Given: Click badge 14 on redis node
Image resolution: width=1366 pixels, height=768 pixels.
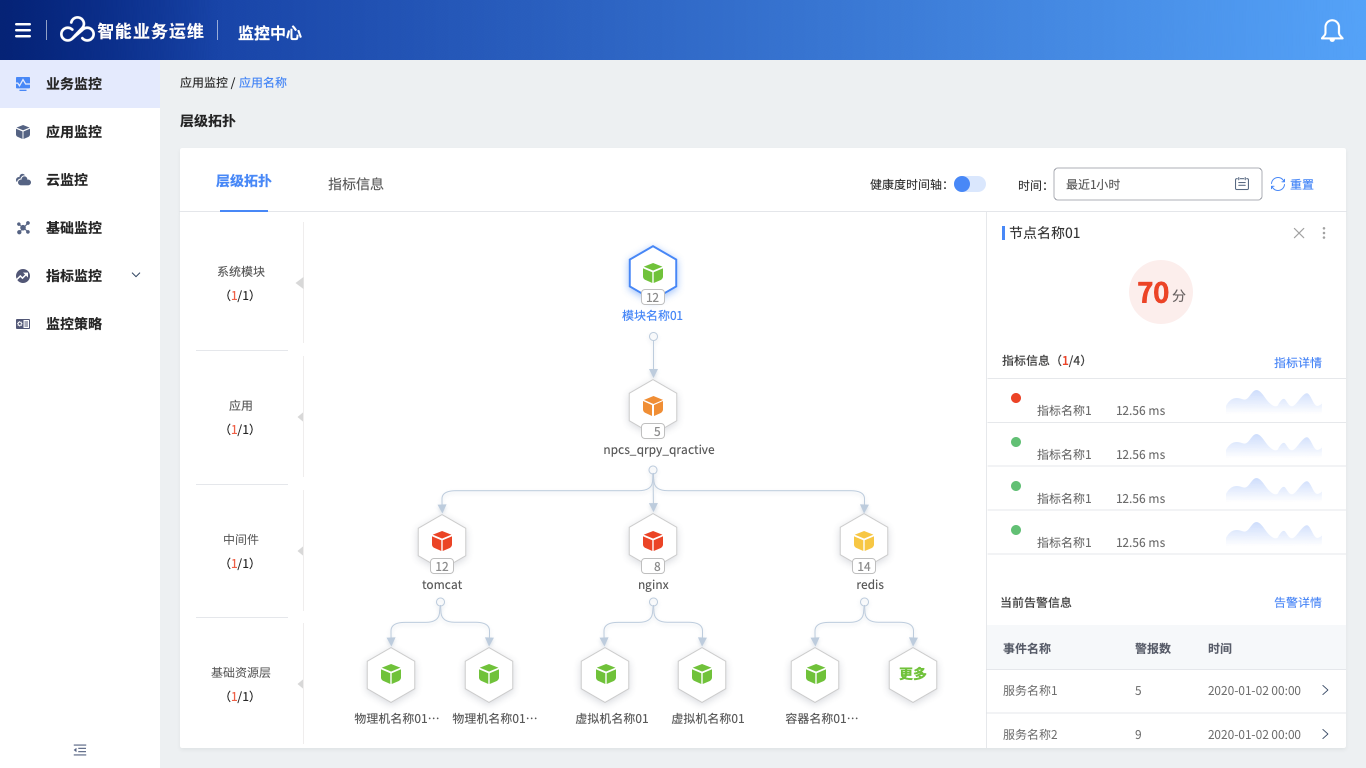Looking at the screenshot, I should [x=864, y=566].
